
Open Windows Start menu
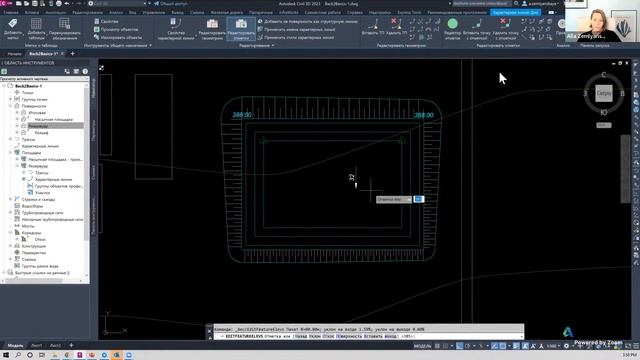coord(6,355)
